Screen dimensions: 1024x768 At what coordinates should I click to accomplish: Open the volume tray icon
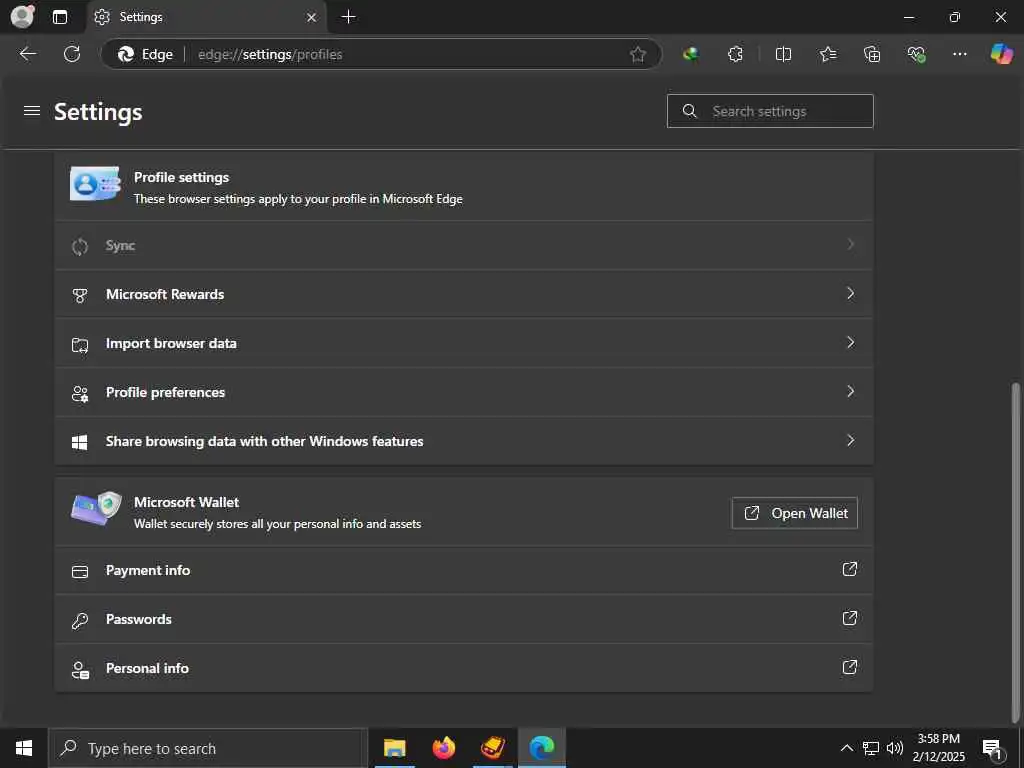click(x=895, y=748)
